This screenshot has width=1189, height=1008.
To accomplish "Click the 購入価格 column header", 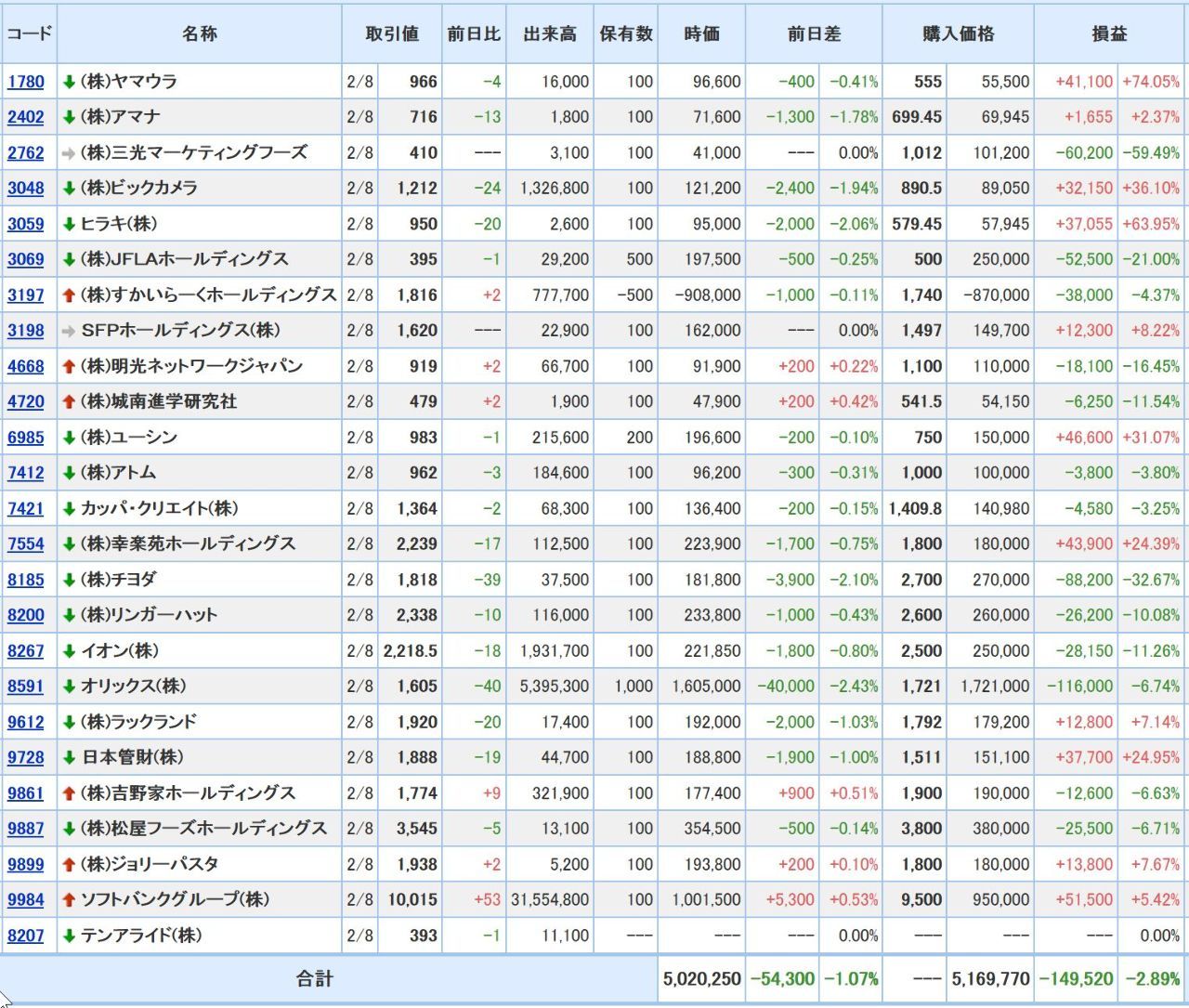I will pos(959,33).
